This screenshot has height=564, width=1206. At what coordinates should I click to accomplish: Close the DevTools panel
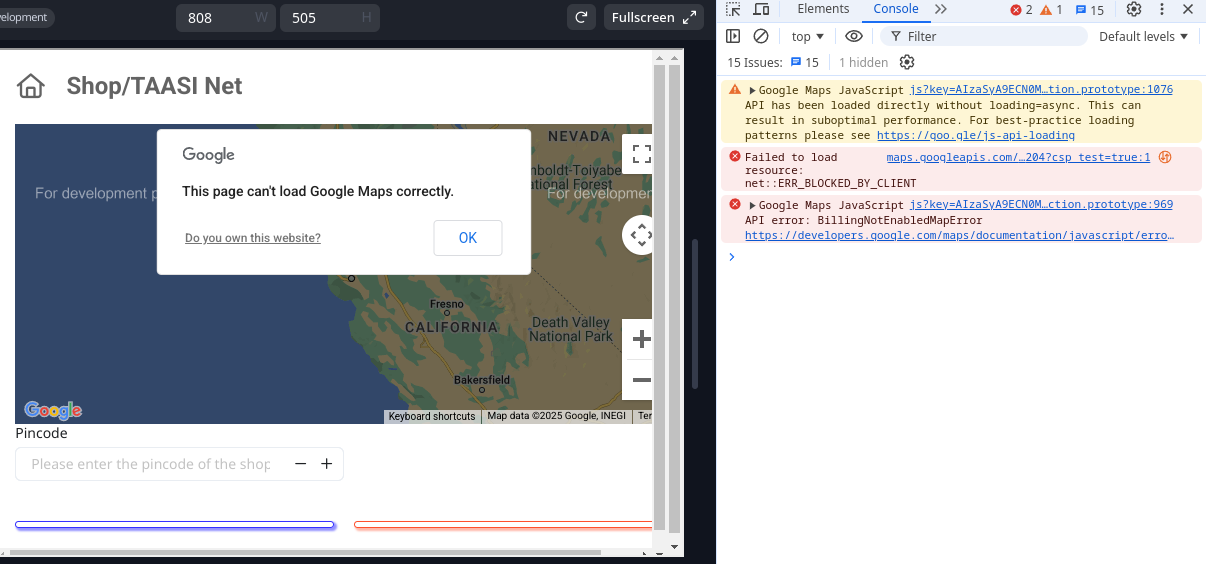point(1187,9)
